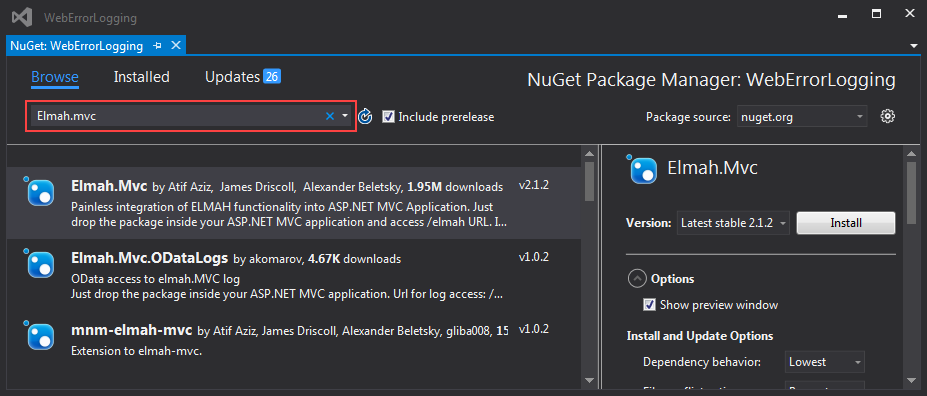The image size is (927, 396).
Task: Toggle Show preview window checkbox
Action: pos(649,305)
